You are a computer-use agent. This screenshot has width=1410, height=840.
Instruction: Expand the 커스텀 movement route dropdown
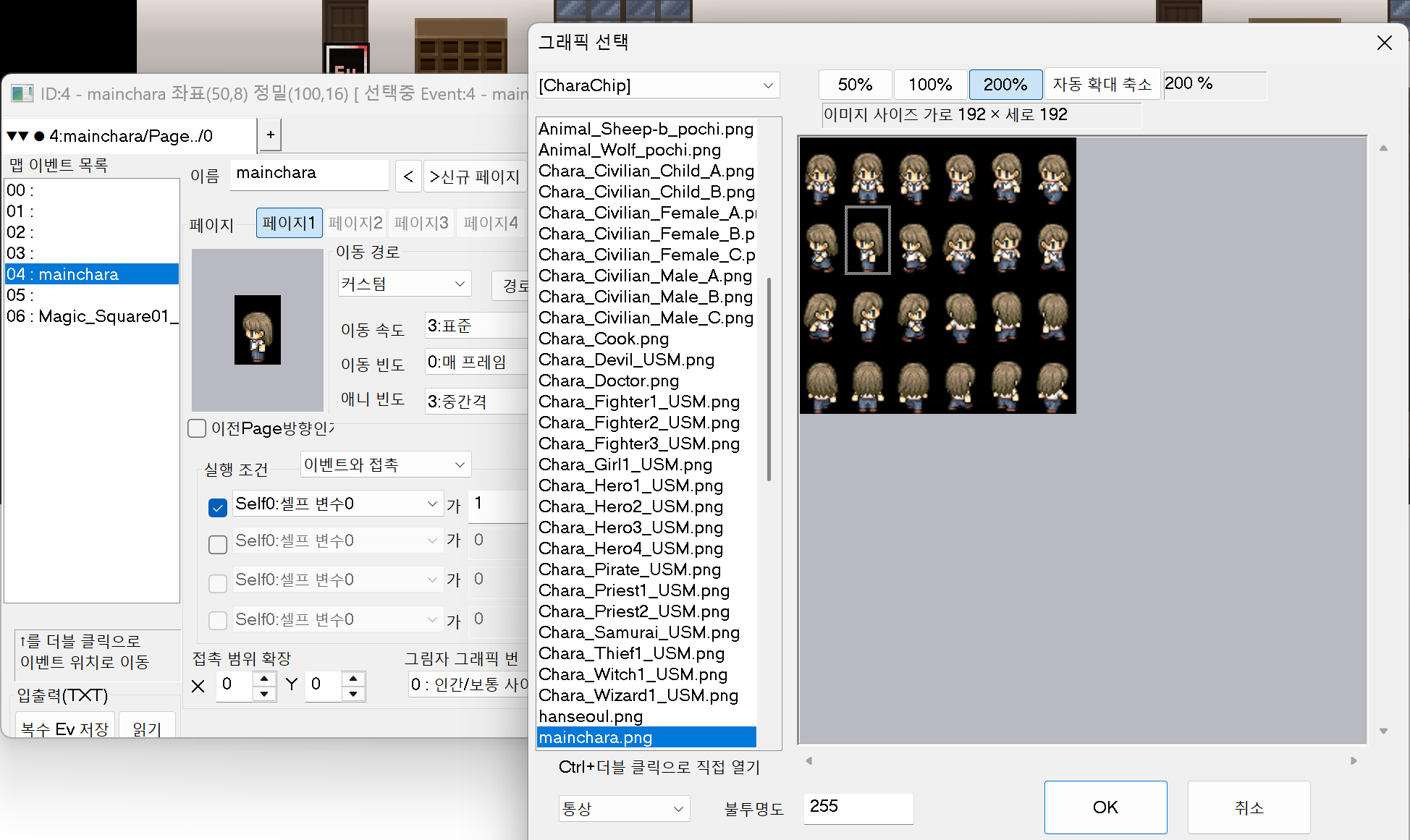(x=404, y=284)
